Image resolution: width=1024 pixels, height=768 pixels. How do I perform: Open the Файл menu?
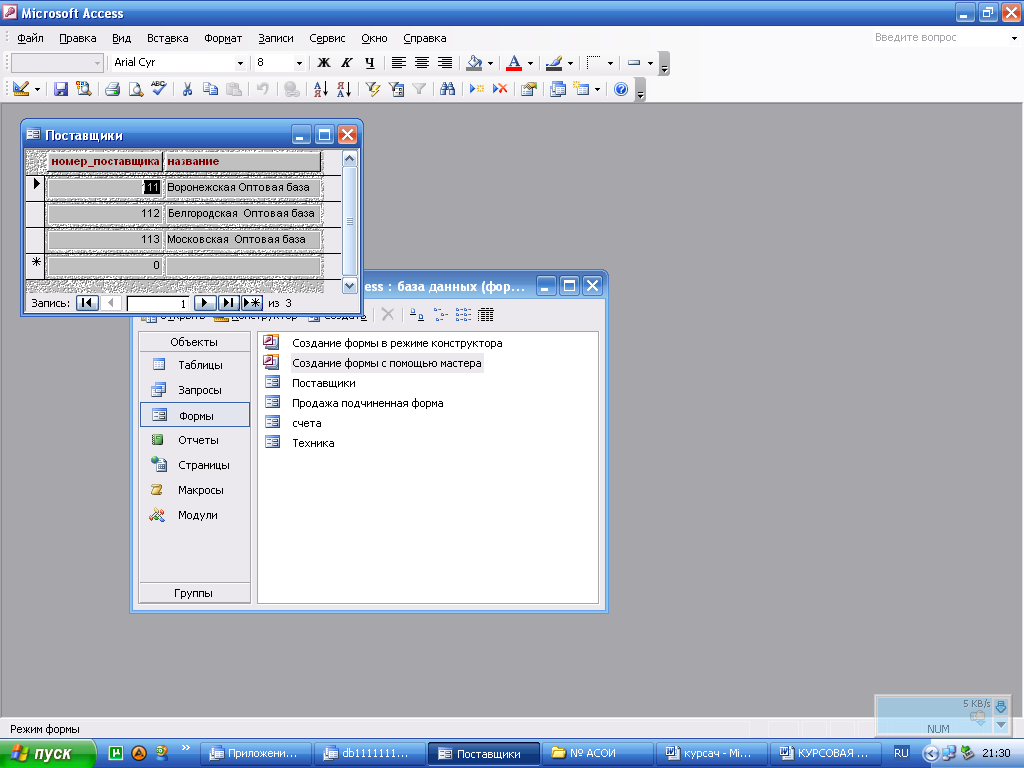(30, 39)
